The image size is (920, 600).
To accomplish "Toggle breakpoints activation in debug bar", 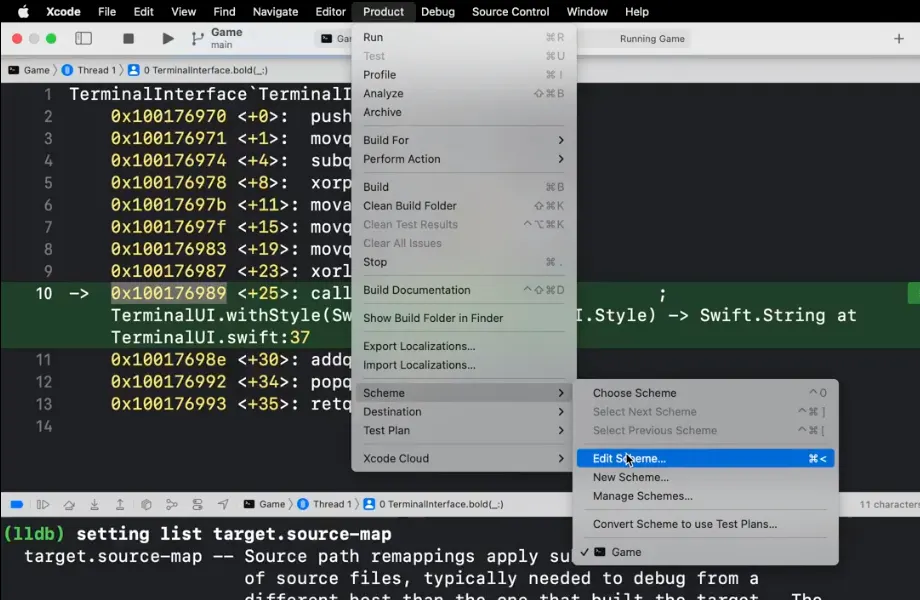I will click(x=17, y=504).
